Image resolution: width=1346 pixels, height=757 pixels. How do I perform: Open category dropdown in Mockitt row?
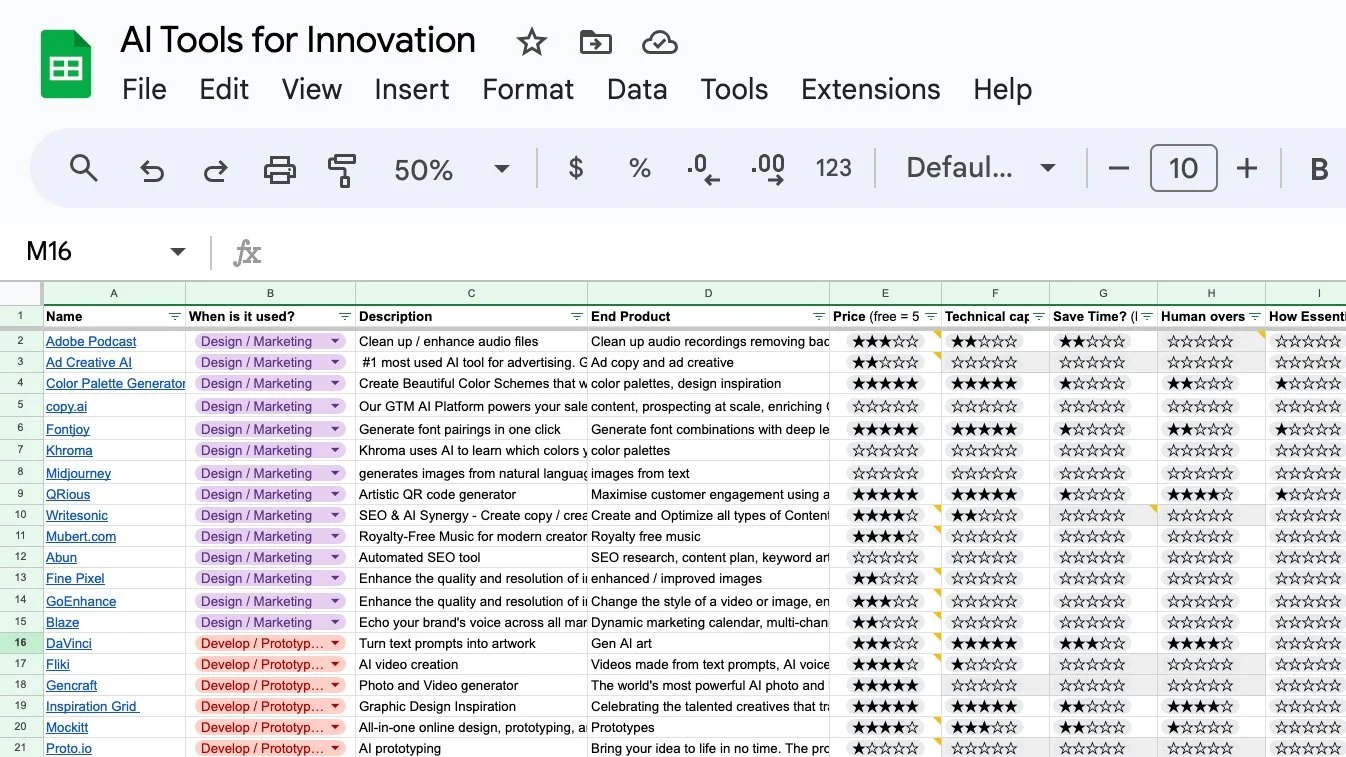click(x=335, y=727)
